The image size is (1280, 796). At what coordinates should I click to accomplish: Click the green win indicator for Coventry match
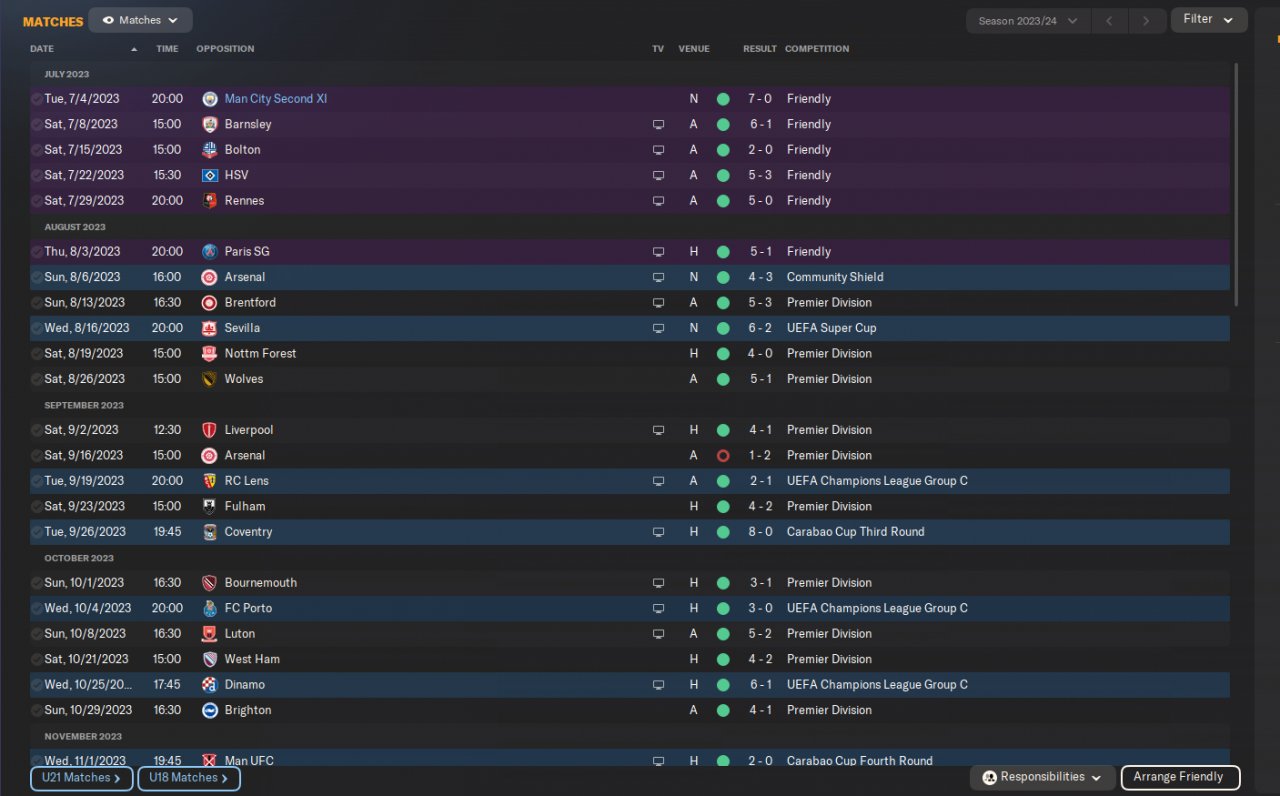pyautogui.click(x=723, y=532)
